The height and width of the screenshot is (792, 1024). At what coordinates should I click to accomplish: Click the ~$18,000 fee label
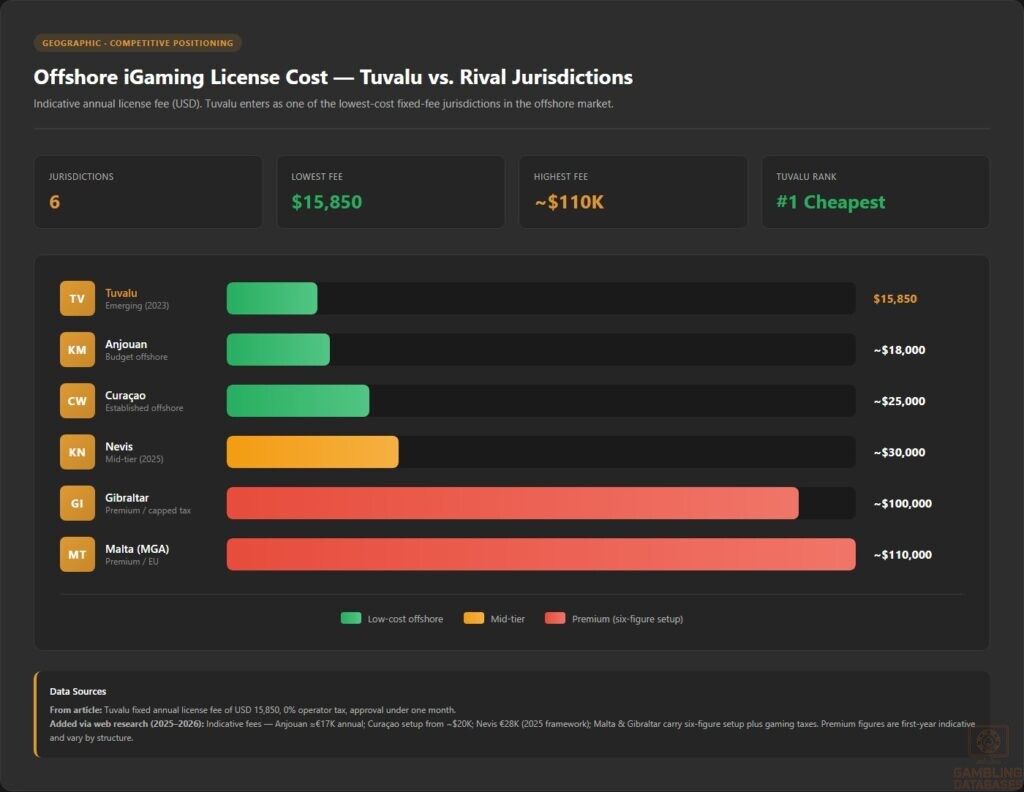click(899, 350)
